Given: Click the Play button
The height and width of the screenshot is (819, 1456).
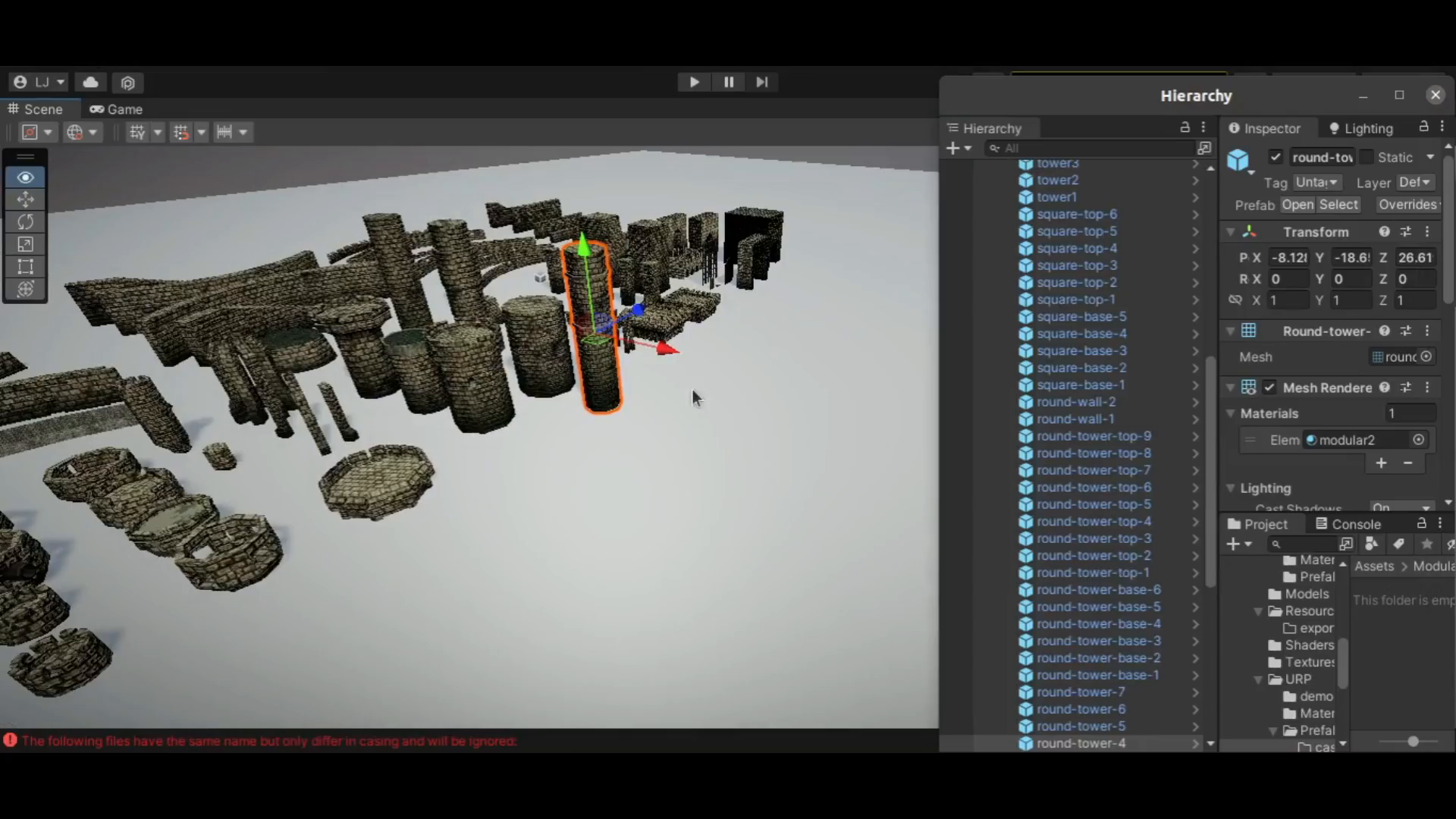Looking at the screenshot, I should (694, 82).
